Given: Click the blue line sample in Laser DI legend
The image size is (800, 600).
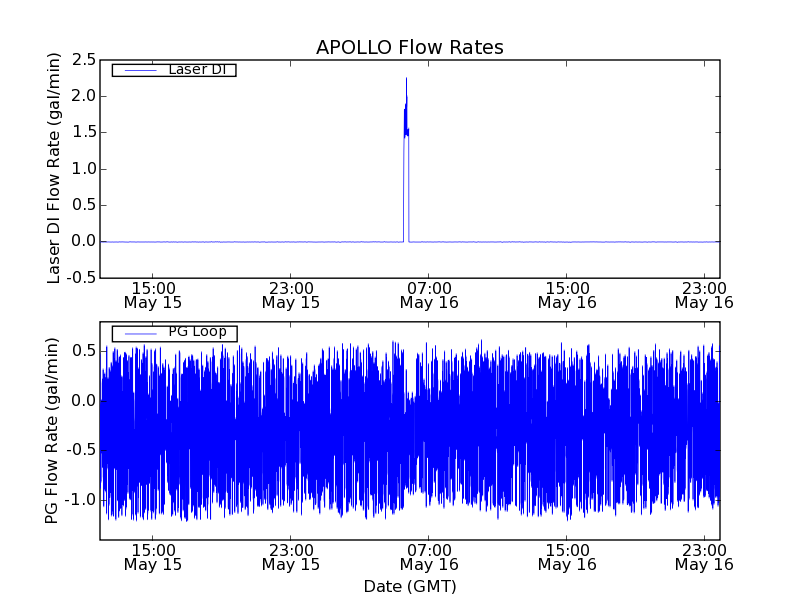Looking at the screenshot, I should (x=139, y=70).
